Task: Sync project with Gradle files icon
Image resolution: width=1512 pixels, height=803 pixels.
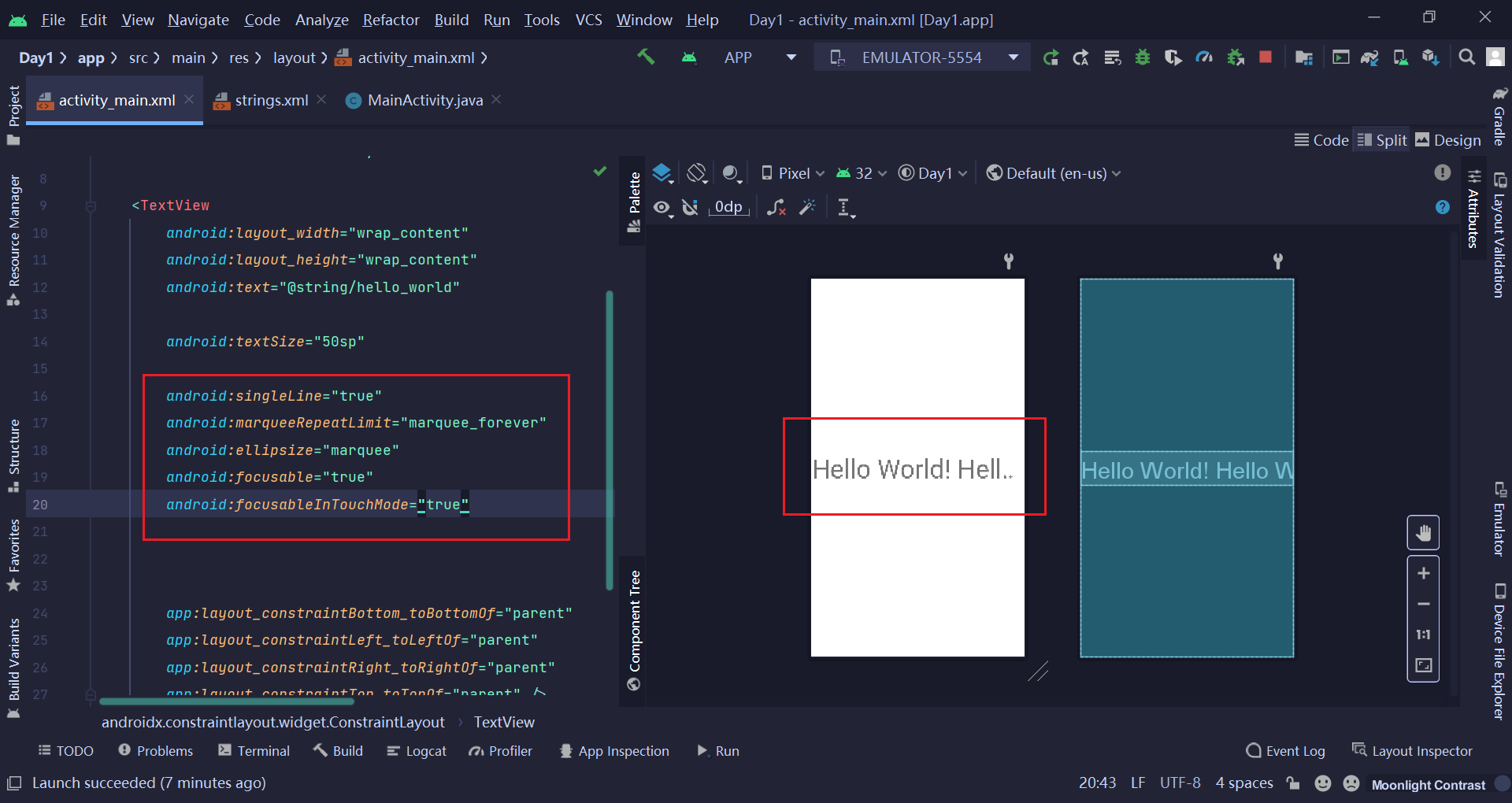Action: [1369, 57]
